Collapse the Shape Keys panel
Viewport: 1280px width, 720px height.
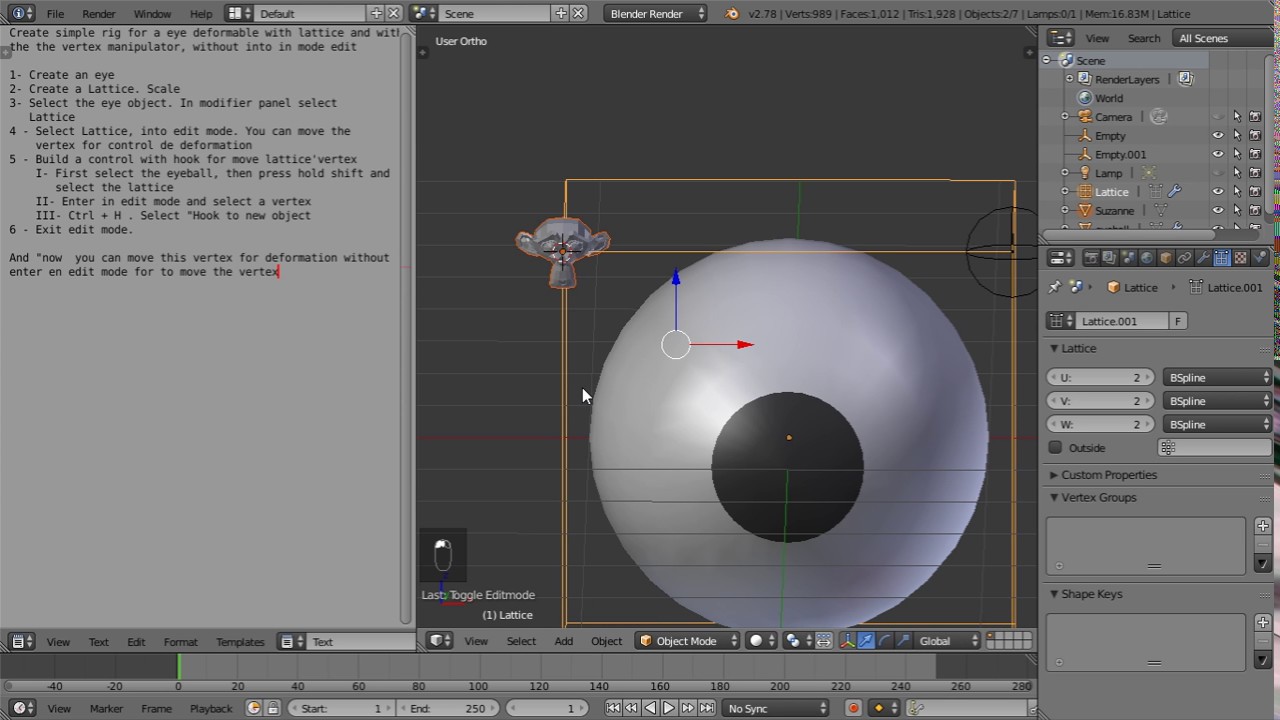click(1091, 594)
